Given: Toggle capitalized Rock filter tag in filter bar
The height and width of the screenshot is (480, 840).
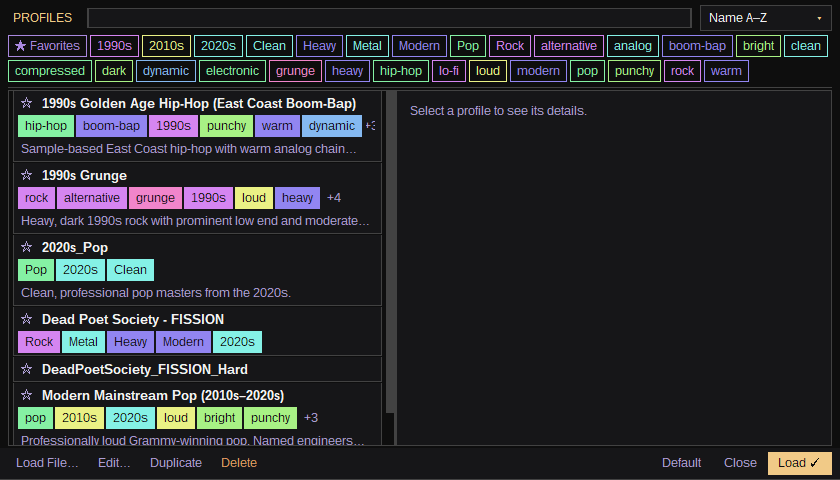Looking at the screenshot, I should [x=510, y=46].
